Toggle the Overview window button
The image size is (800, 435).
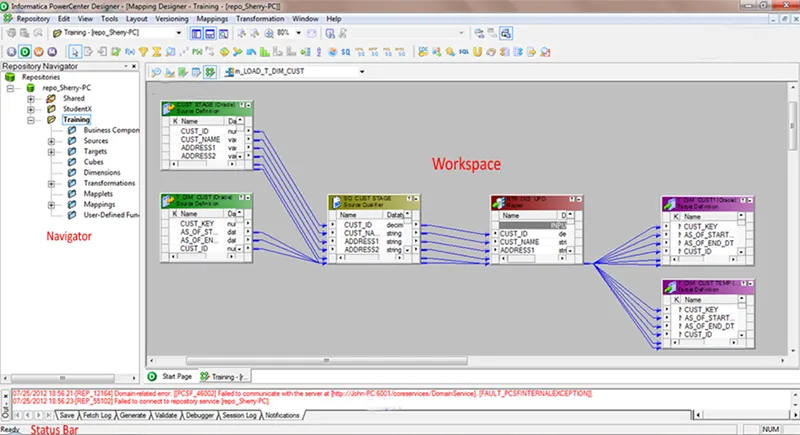223,33
